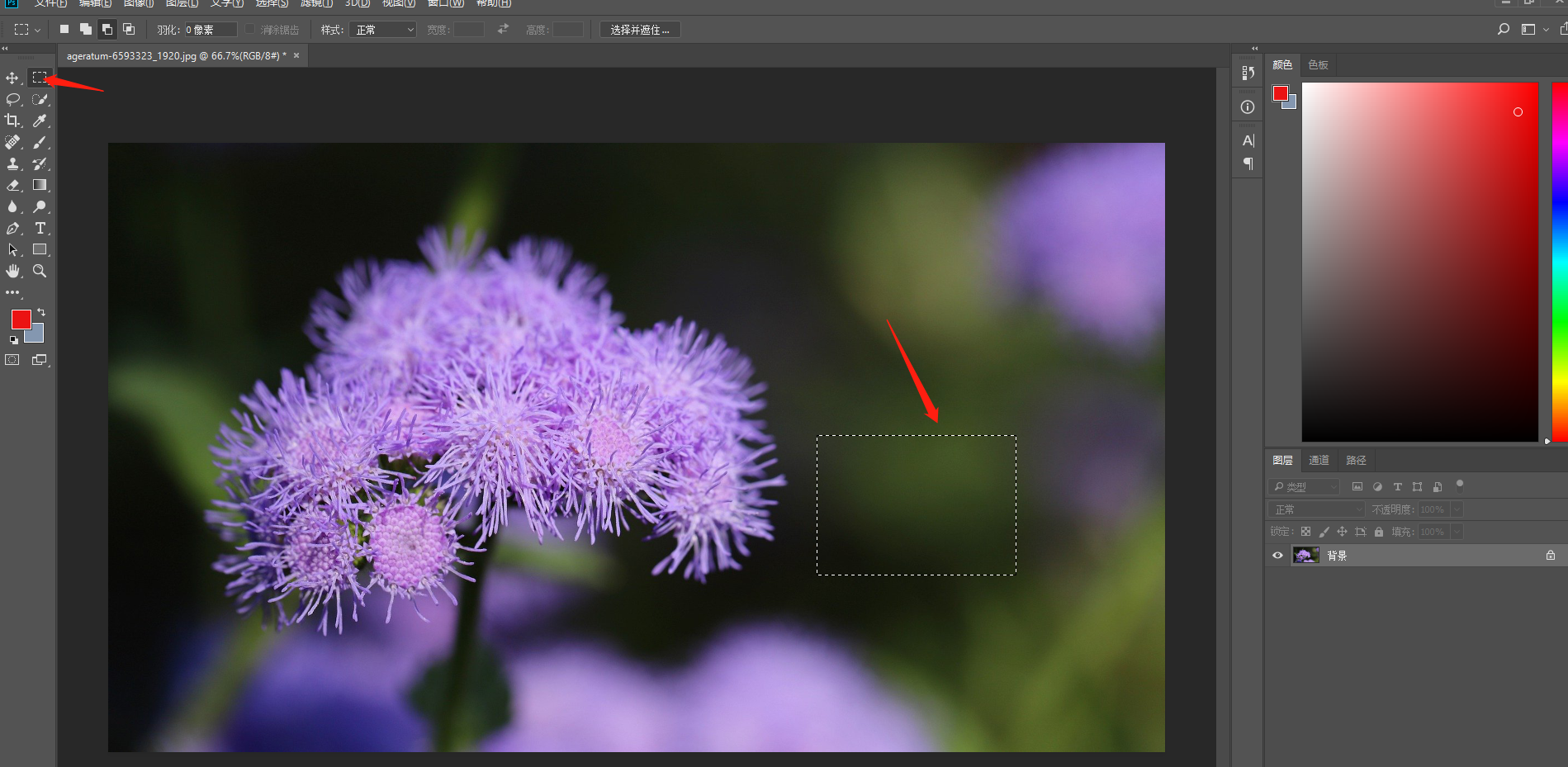Hide the 背景 layer with eye icon

pos(1277,556)
